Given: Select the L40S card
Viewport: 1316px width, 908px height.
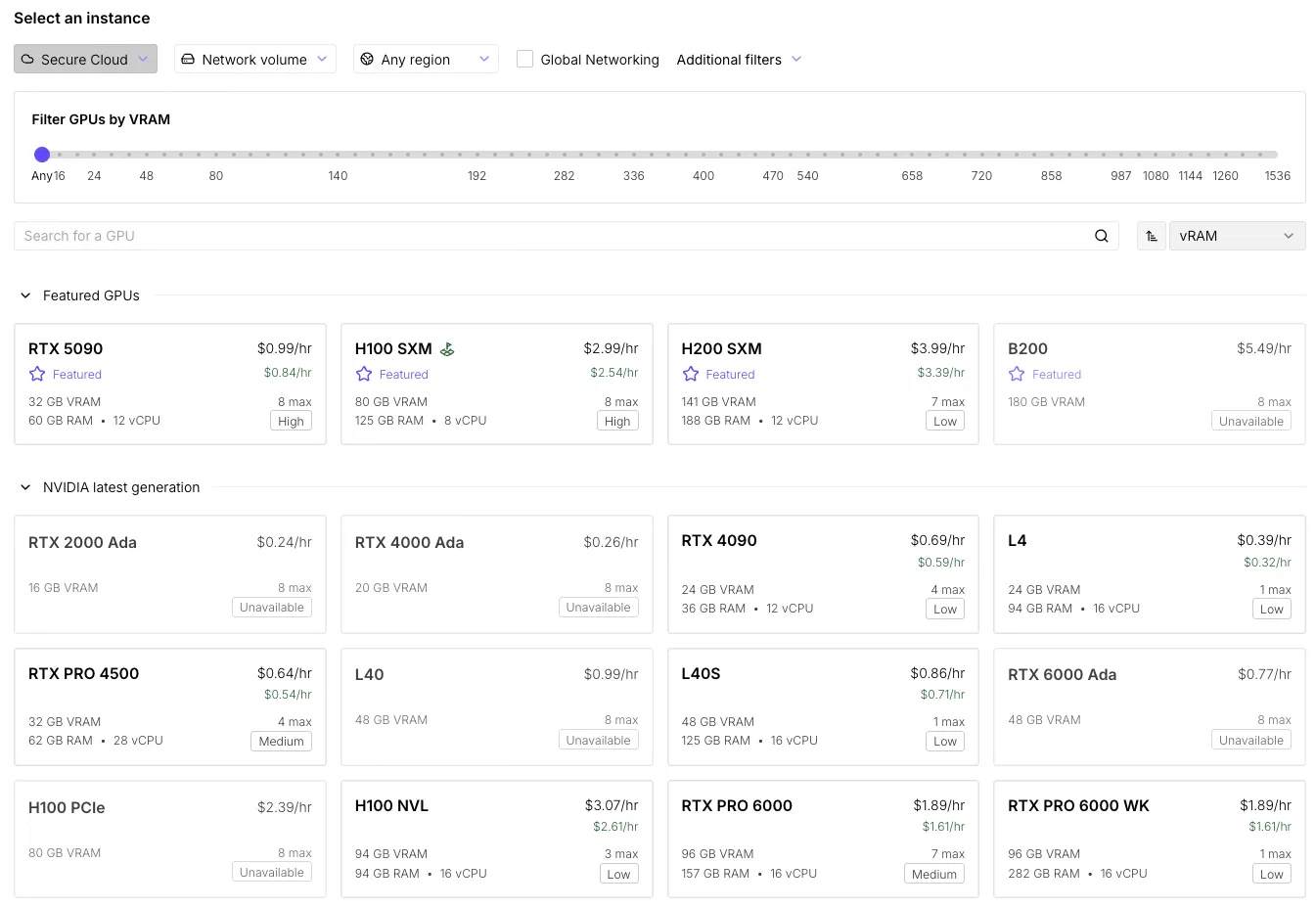Looking at the screenshot, I should [823, 707].
